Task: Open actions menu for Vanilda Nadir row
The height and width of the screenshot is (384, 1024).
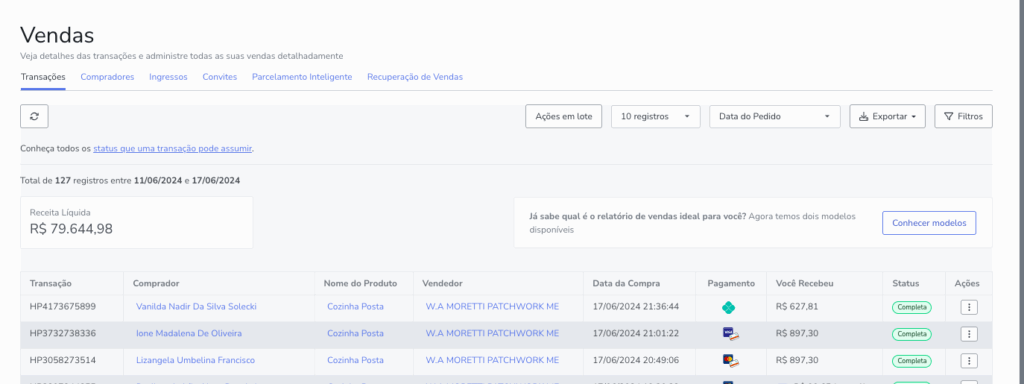Action: [969, 307]
